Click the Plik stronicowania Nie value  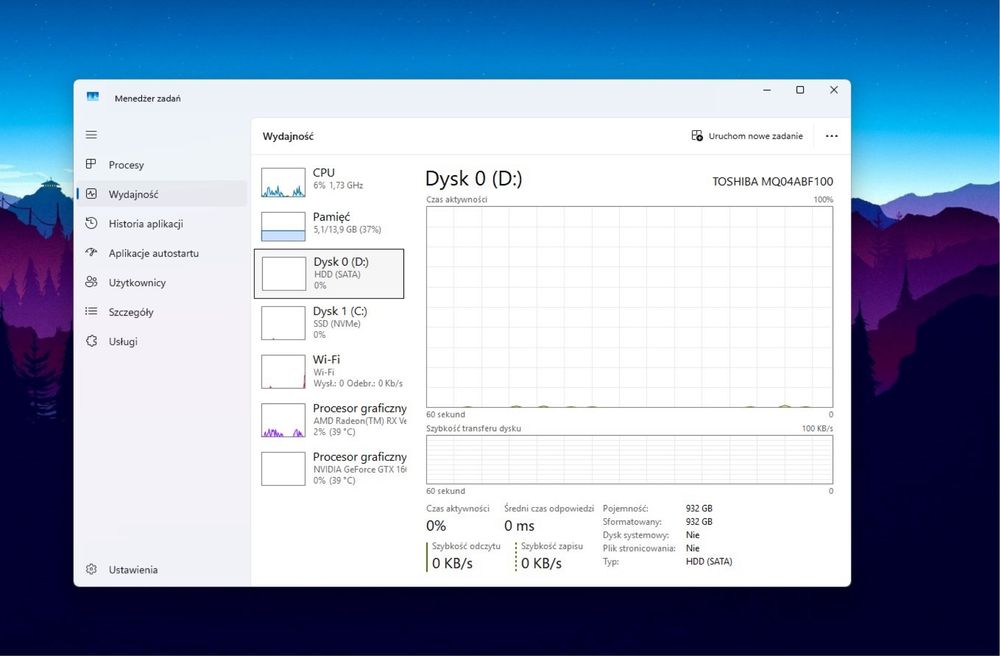click(x=693, y=548)
